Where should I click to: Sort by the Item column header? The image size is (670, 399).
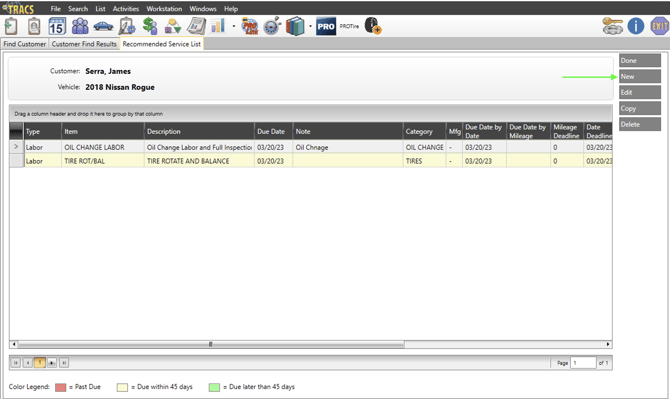pos(103,132)
